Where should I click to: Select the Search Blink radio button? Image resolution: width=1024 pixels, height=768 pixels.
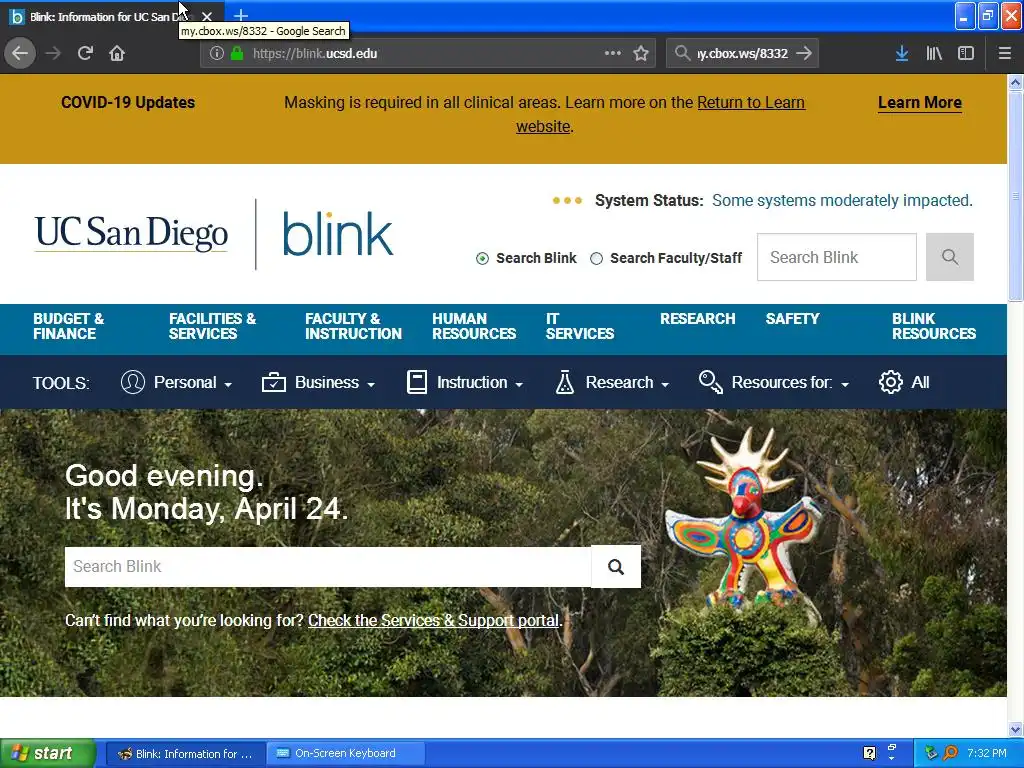[482, 259]
